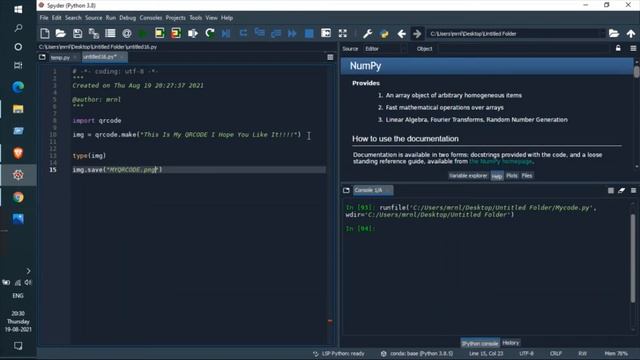Click the symbol finder @ icon
Image resolution: width=640 pixels, height=360 pixels.
127,33
